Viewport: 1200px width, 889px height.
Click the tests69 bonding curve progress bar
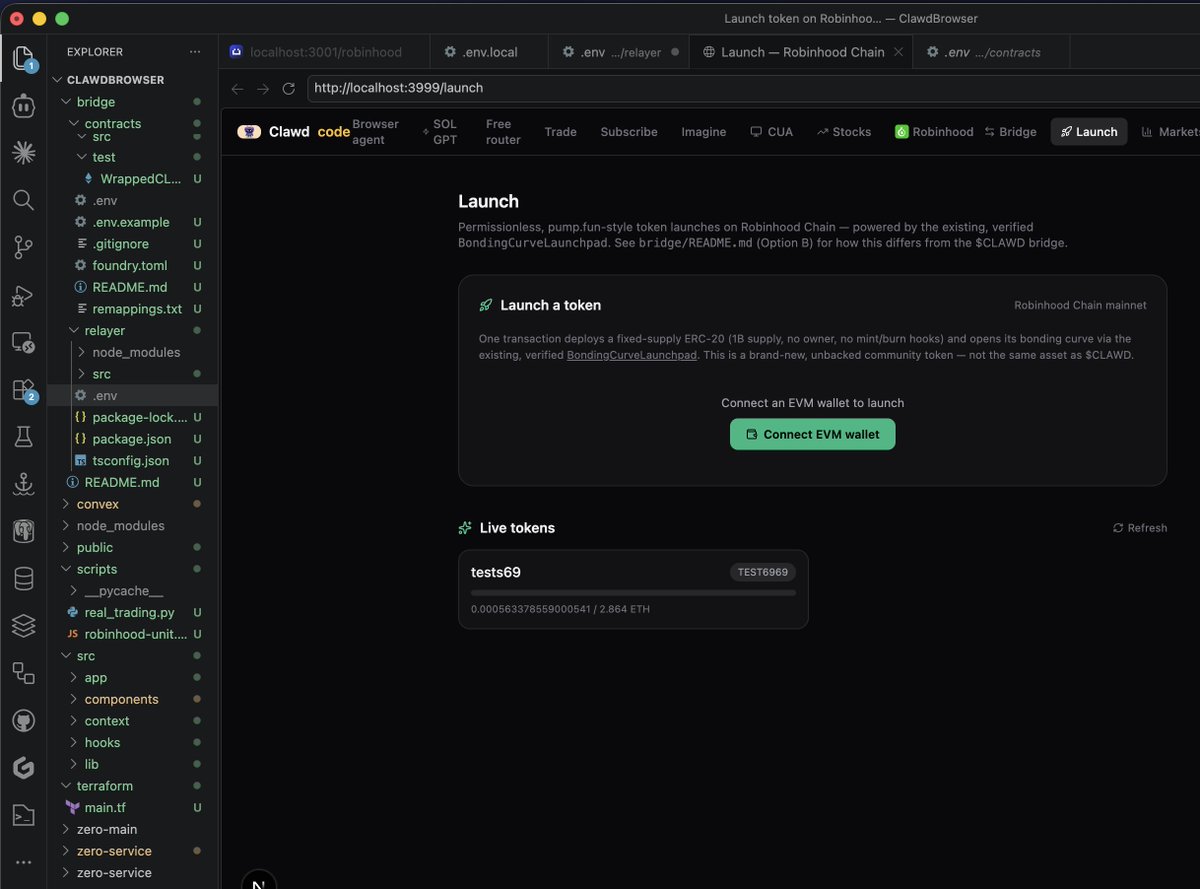[633, 593]
